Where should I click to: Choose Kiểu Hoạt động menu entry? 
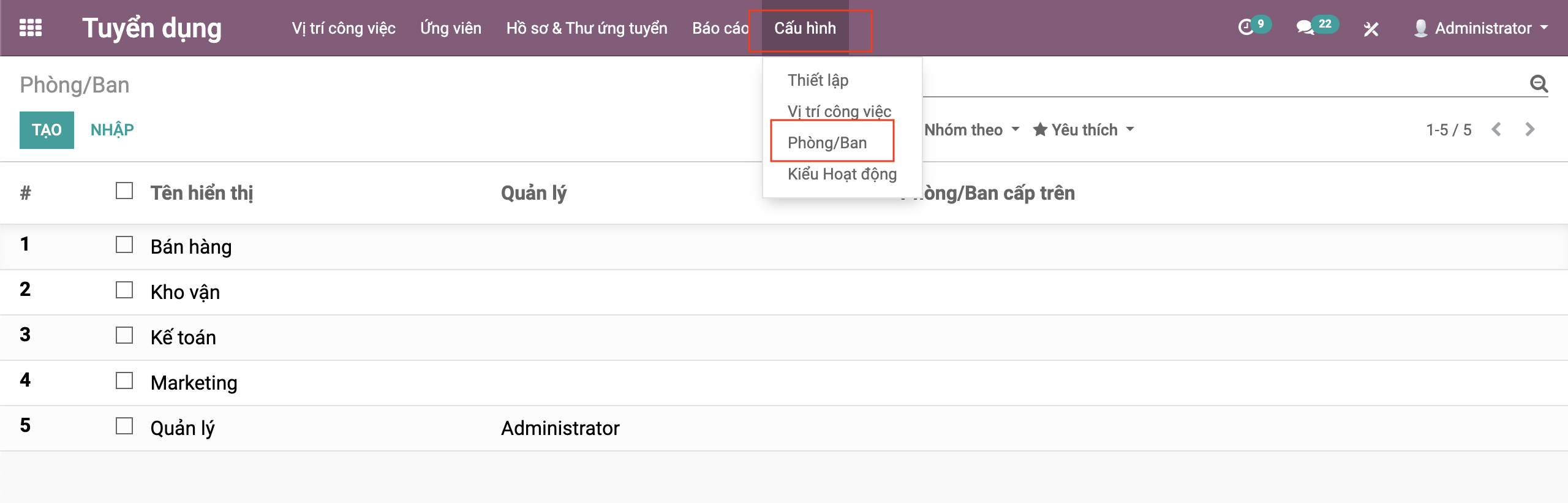click(x=842, y=174)
